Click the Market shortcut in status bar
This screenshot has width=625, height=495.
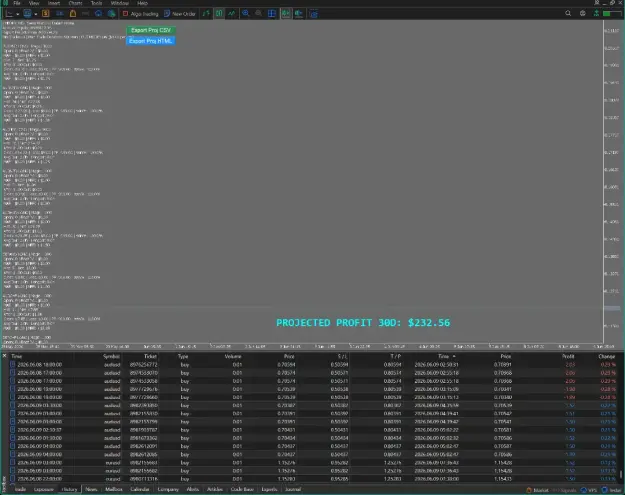click(x=538, y=490)
